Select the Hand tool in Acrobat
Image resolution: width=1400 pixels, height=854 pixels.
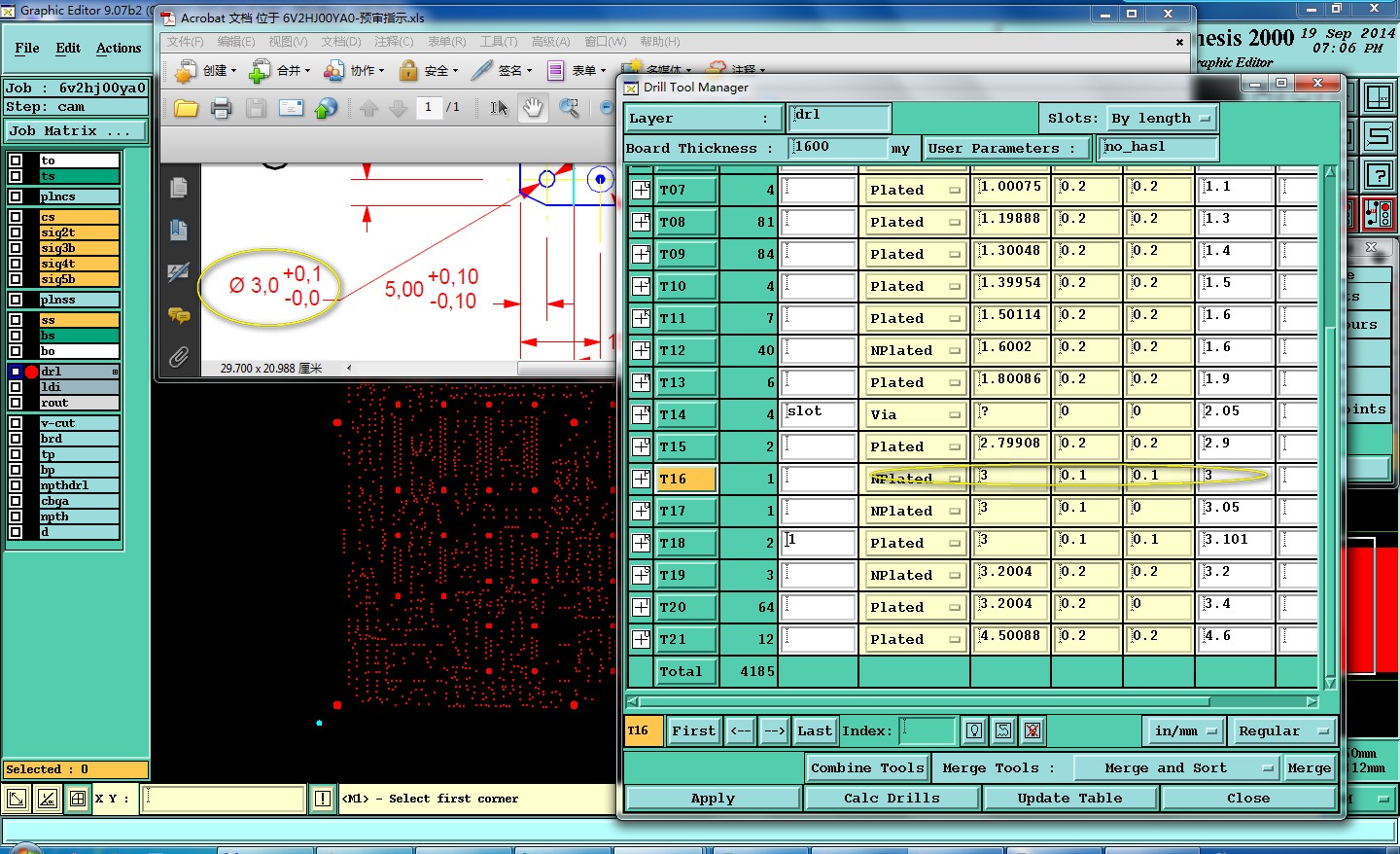(x=533, y=108)
